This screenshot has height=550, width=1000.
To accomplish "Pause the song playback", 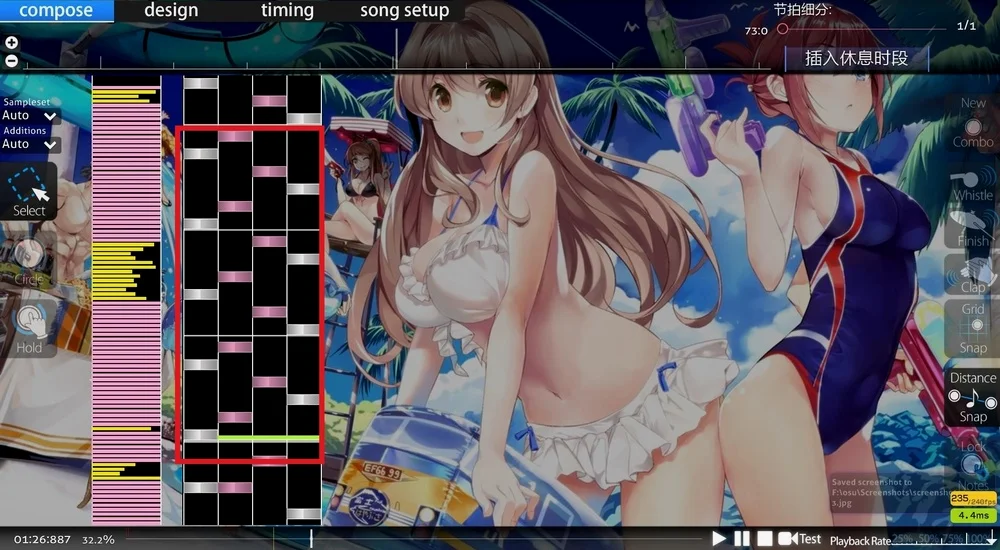I will coord(742,539).
